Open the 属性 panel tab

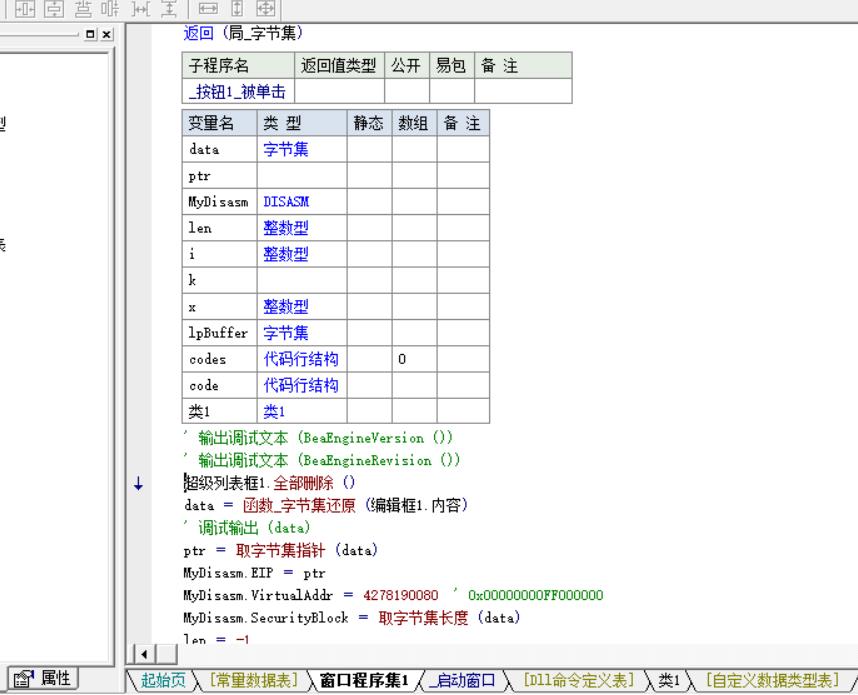(x=42, y=679)
